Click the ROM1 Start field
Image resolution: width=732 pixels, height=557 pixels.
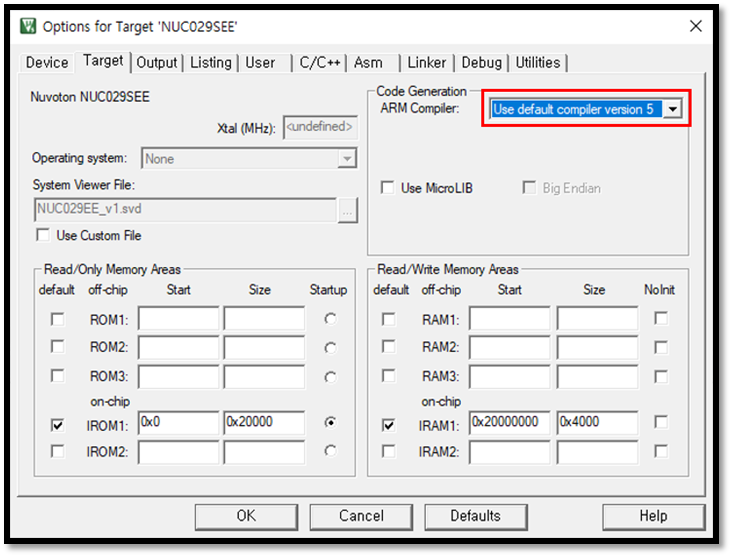coord(178,319)
